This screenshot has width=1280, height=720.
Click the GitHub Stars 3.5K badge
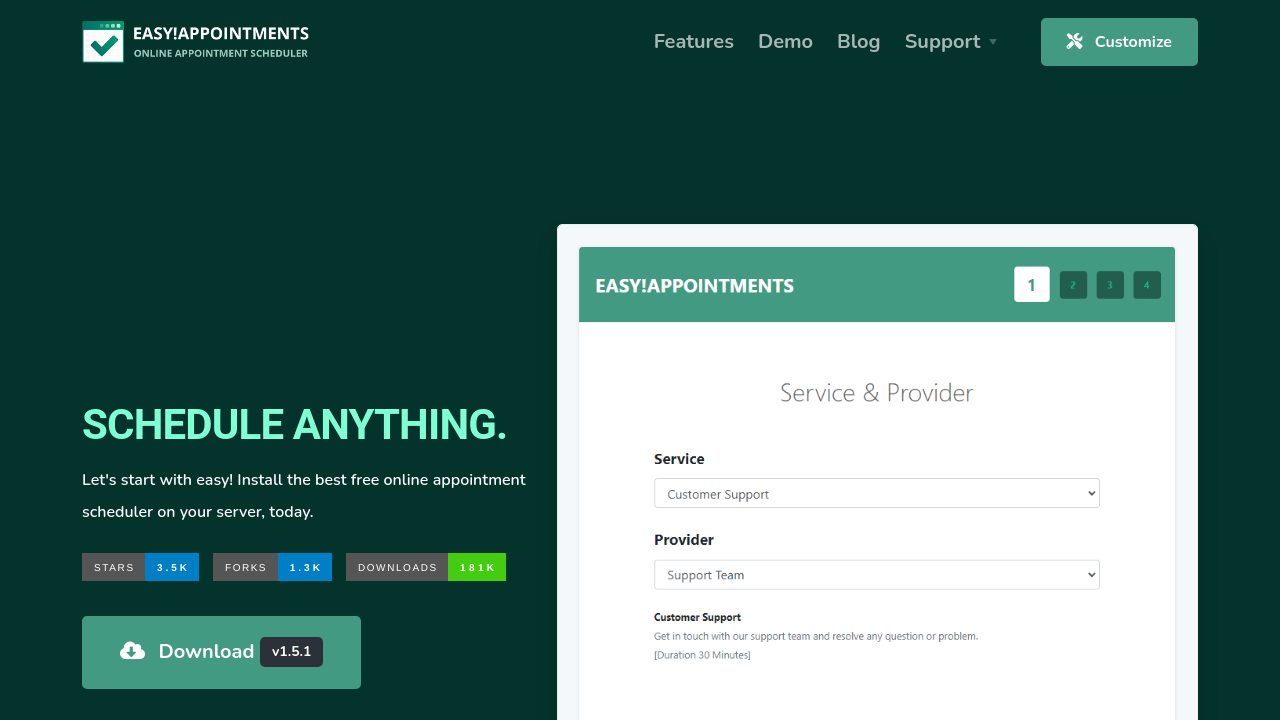(x=140, y=567)
